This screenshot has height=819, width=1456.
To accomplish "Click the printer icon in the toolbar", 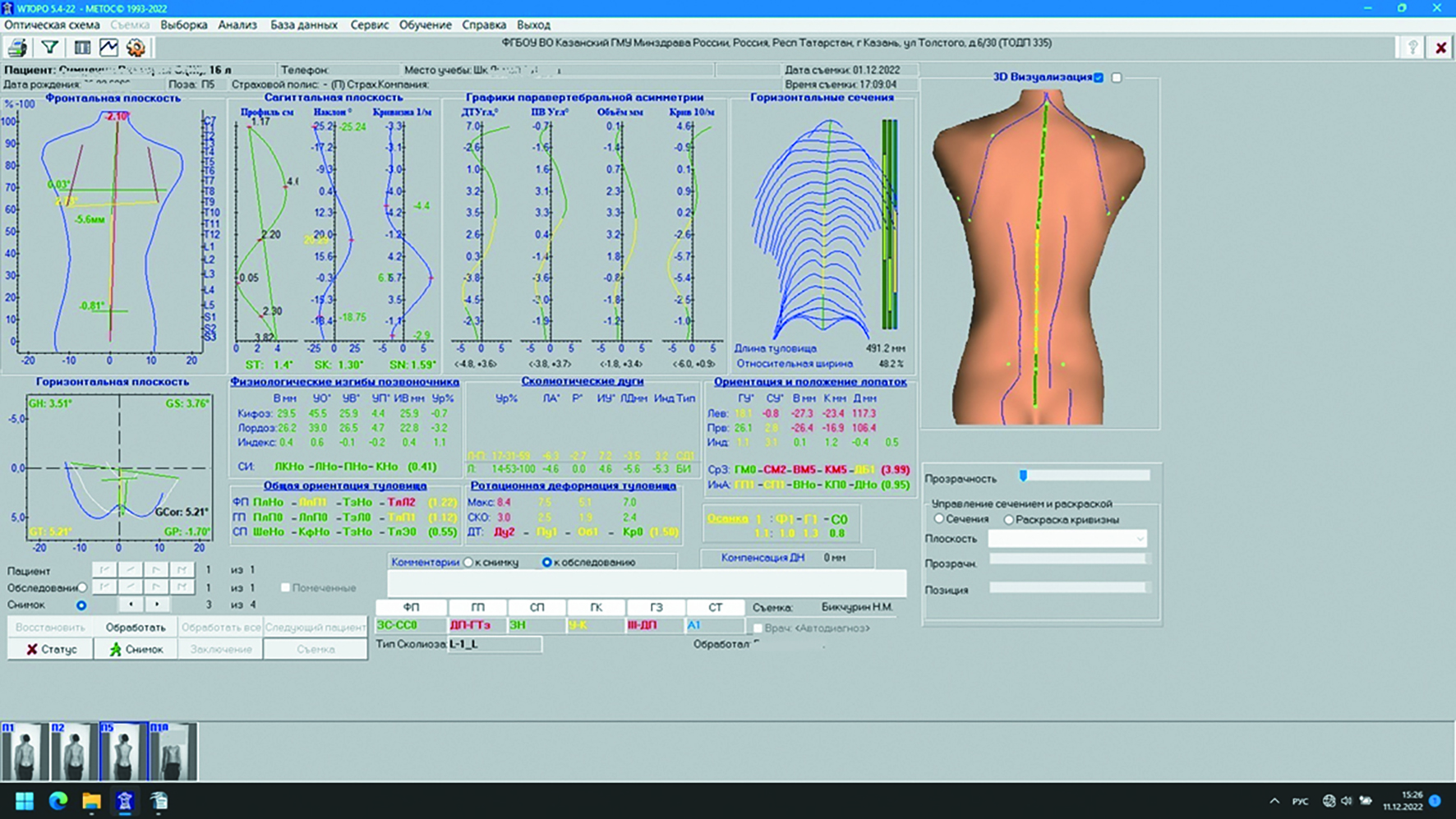I will pyautogui.click(x=17, y=48).
